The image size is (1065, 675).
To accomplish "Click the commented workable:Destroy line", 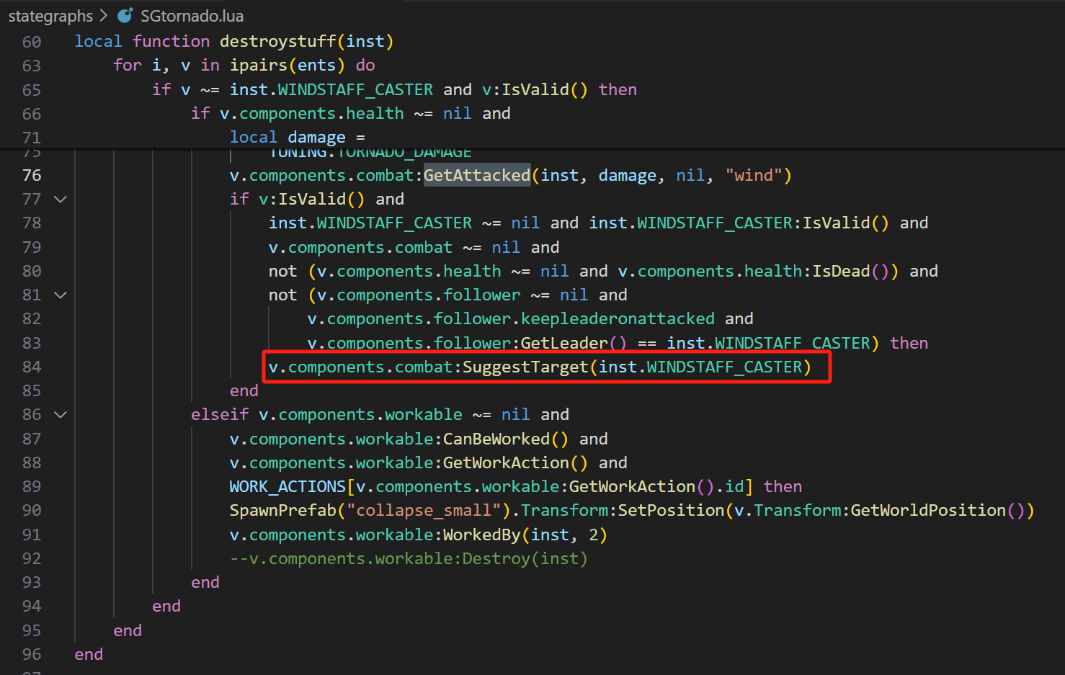I will click(x=408, y=558).
